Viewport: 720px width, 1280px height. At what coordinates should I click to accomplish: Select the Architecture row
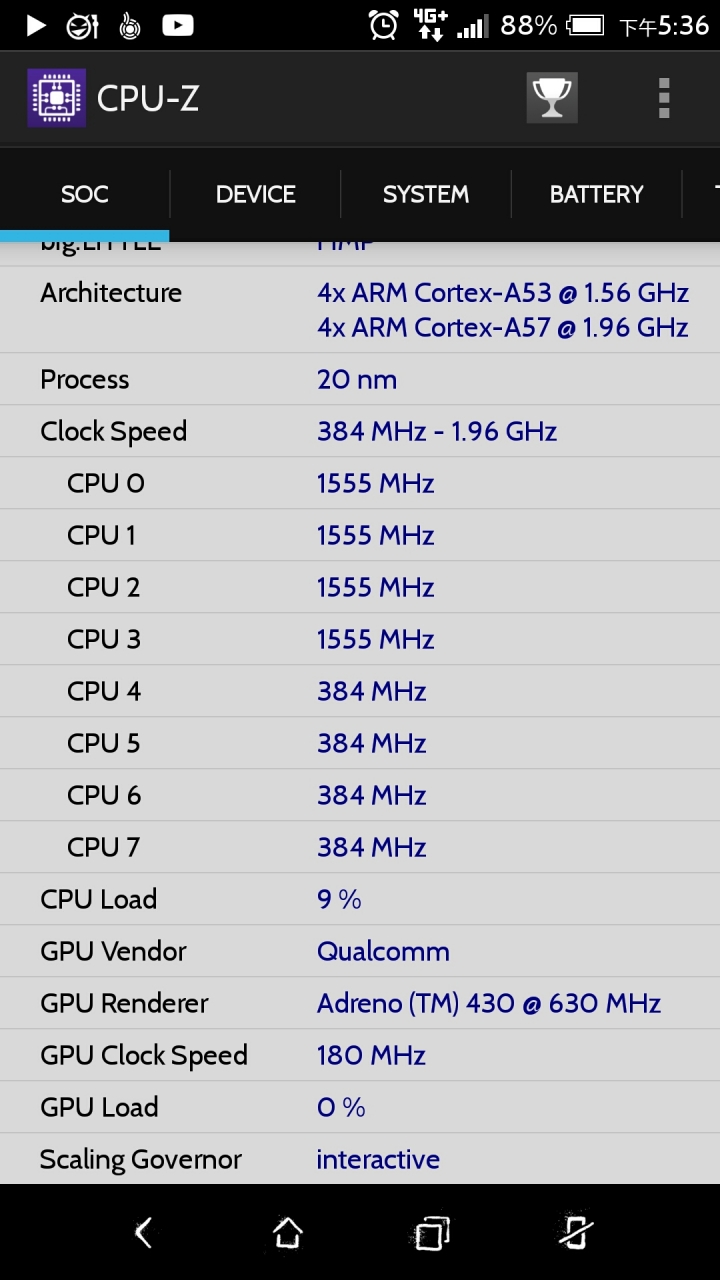360,310
